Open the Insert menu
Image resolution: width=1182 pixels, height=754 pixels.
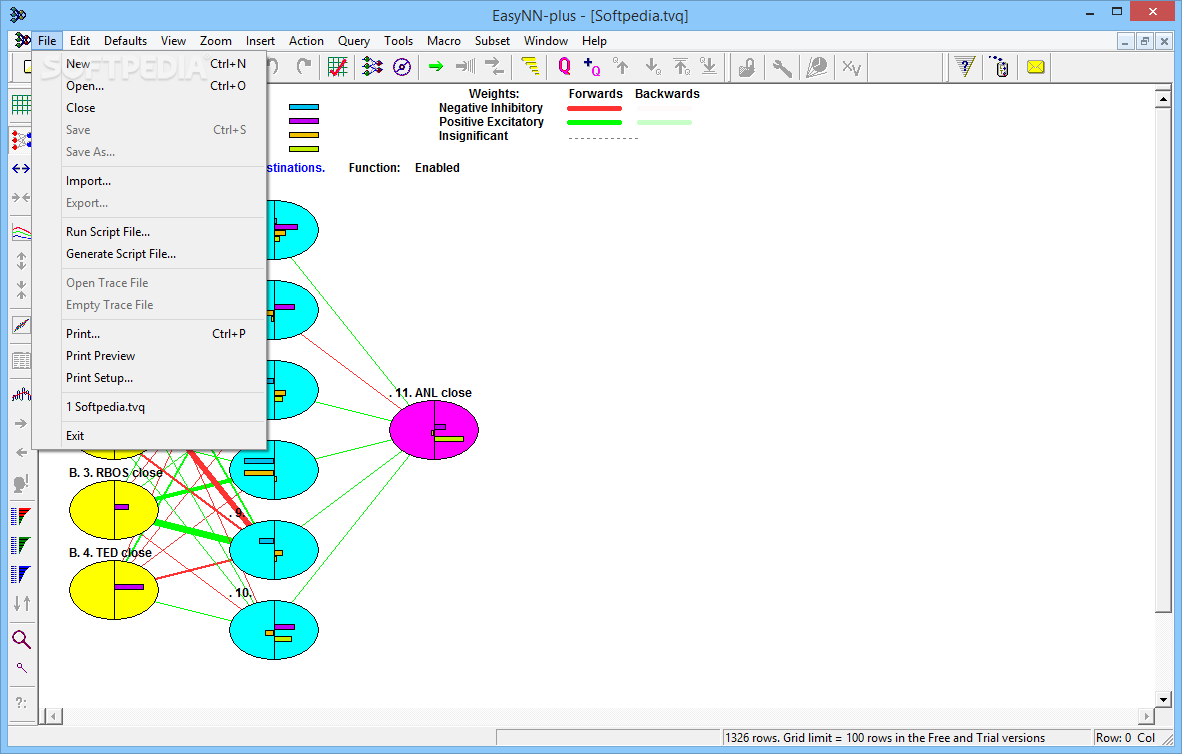tap(260, 41)
